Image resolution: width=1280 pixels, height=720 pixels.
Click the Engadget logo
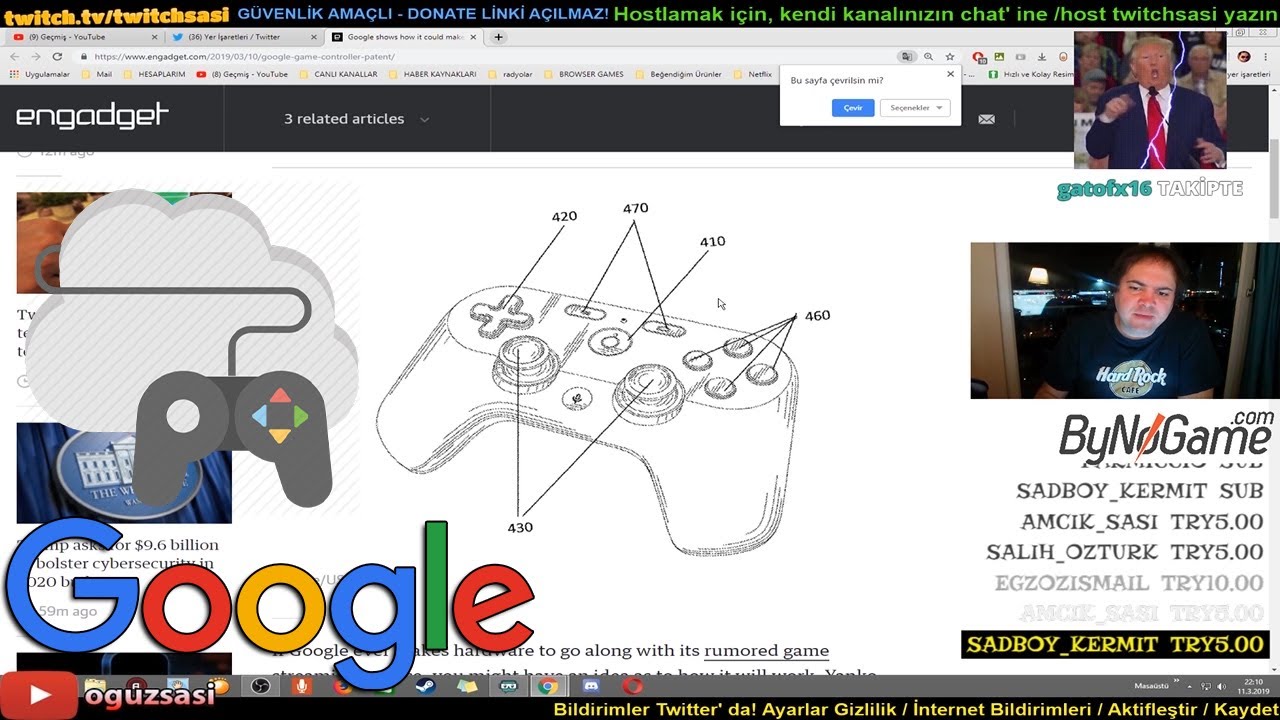coord(92,116)
